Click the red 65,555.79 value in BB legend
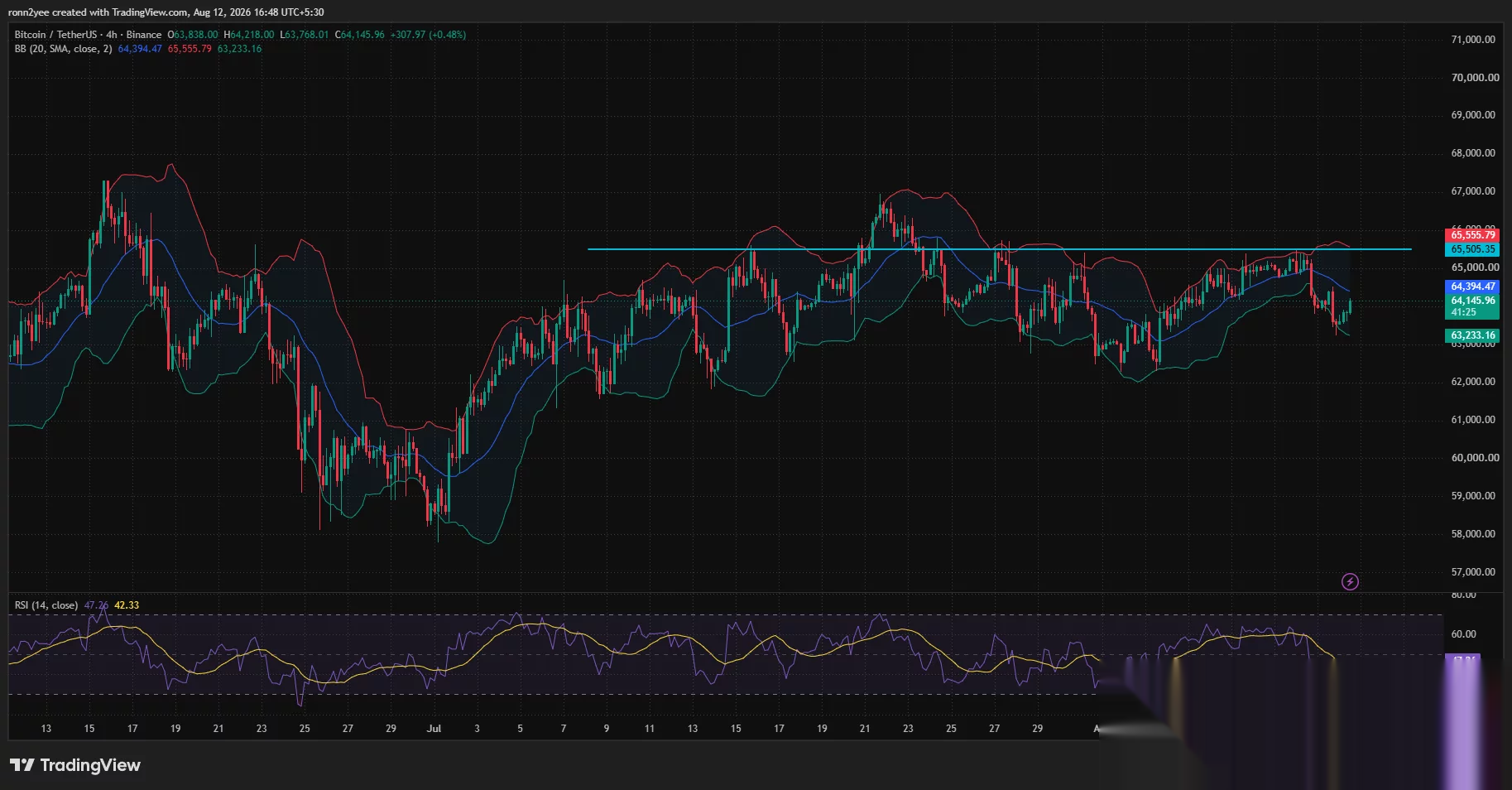This screenshot has height=790, width=1512. [190, 49]
